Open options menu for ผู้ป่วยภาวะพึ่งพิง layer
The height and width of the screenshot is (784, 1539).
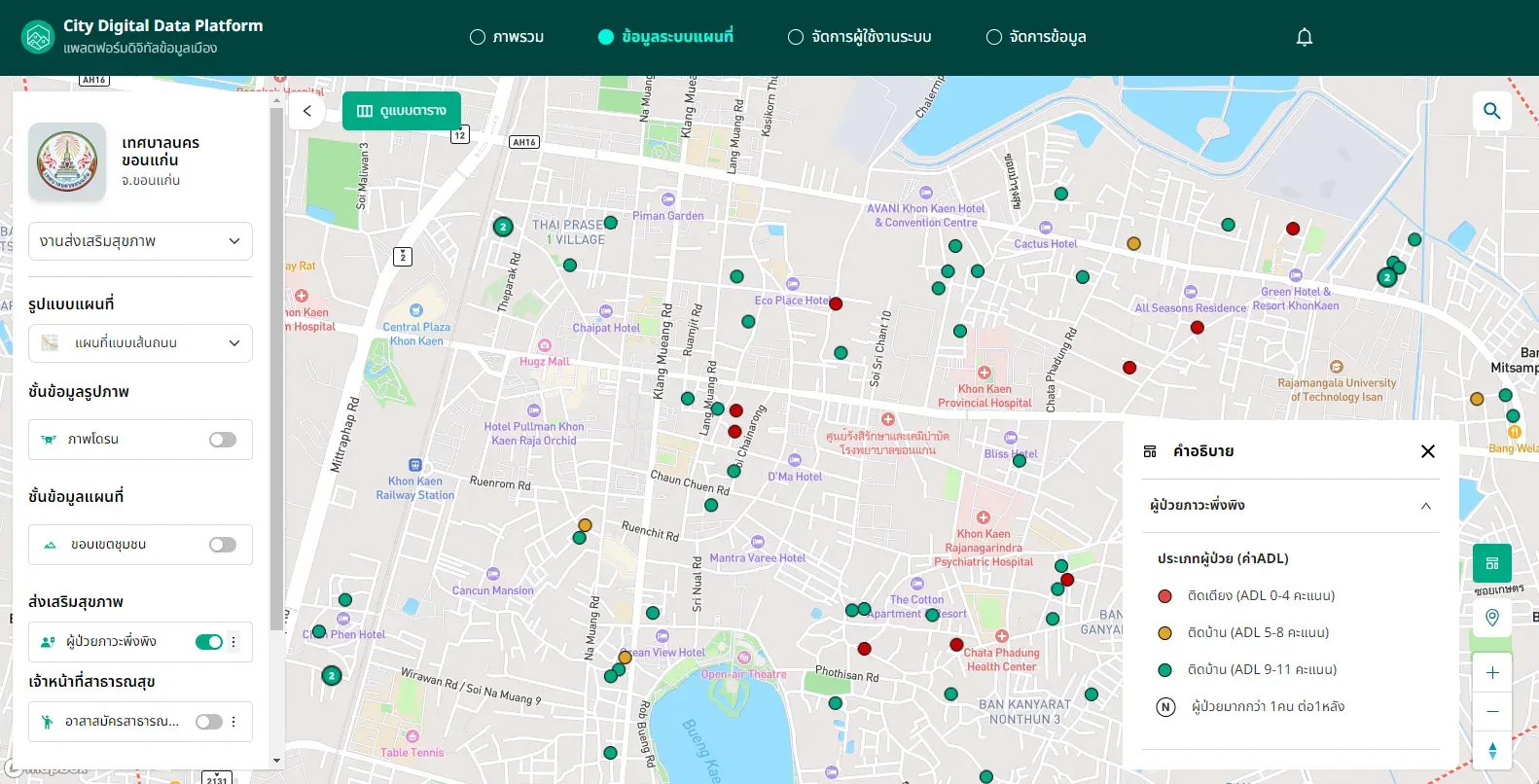pos(233,642)
